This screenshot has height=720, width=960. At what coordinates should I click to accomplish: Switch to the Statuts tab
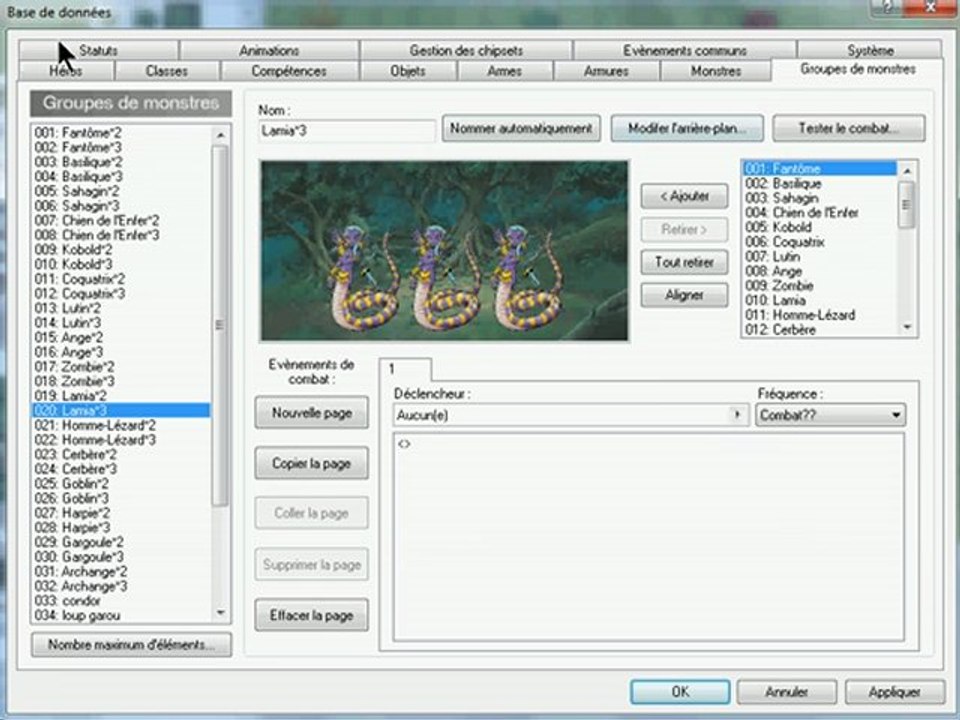point(99,50)
